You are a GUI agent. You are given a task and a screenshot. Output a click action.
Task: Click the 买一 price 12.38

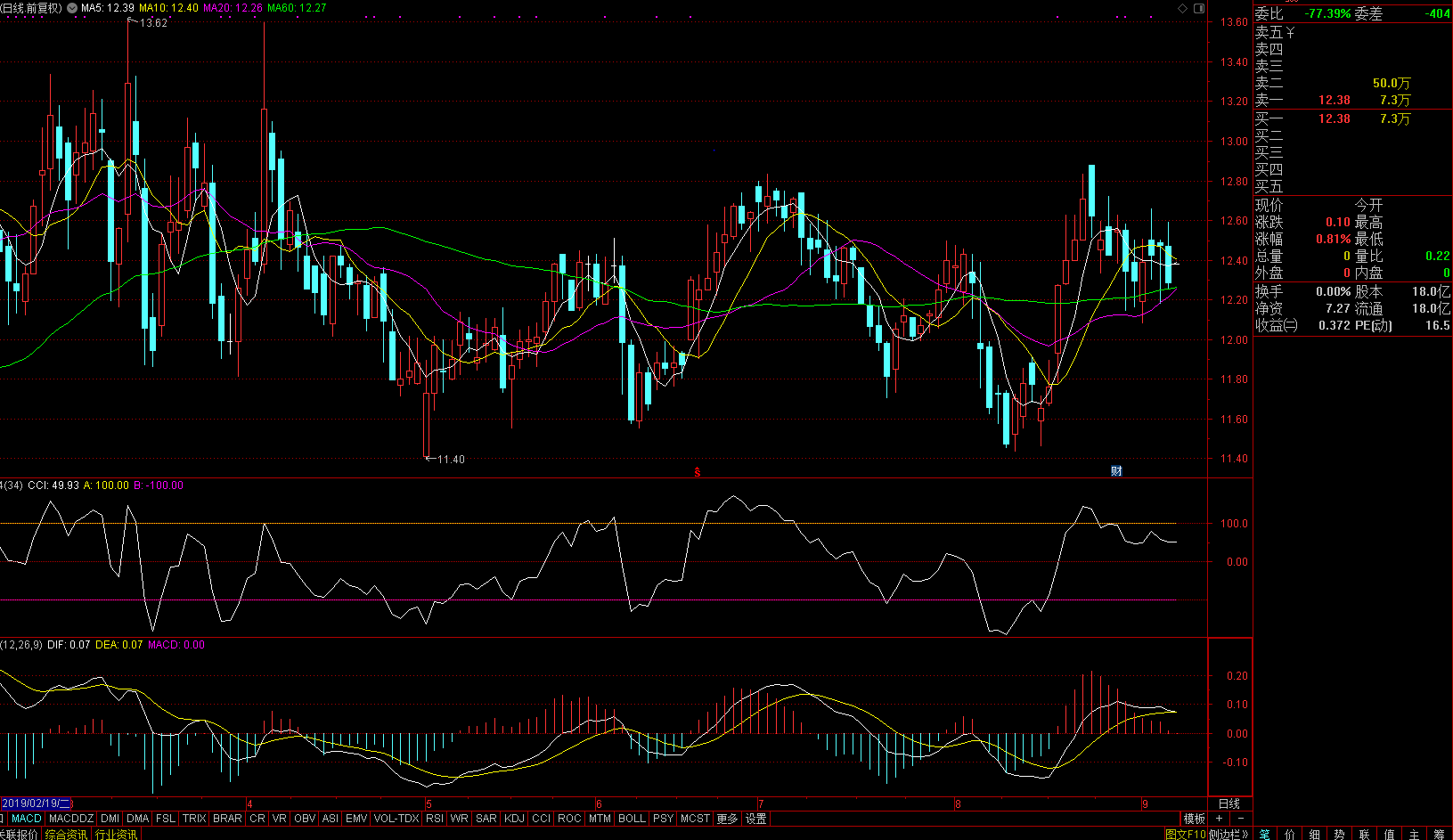(x=1335, y=118)
